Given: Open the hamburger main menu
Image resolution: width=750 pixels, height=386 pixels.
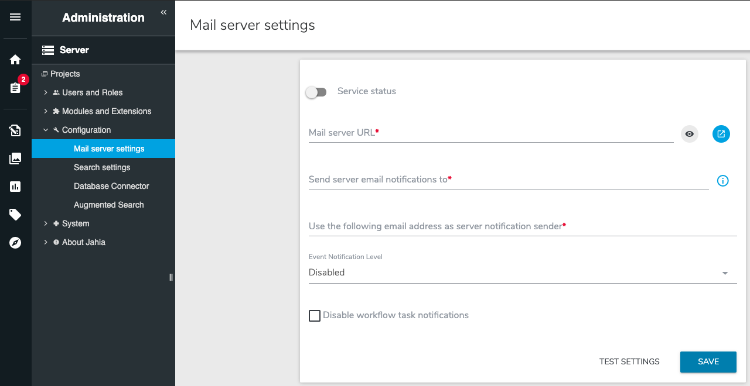Looking at the screenshot, I should coord(15,17).
